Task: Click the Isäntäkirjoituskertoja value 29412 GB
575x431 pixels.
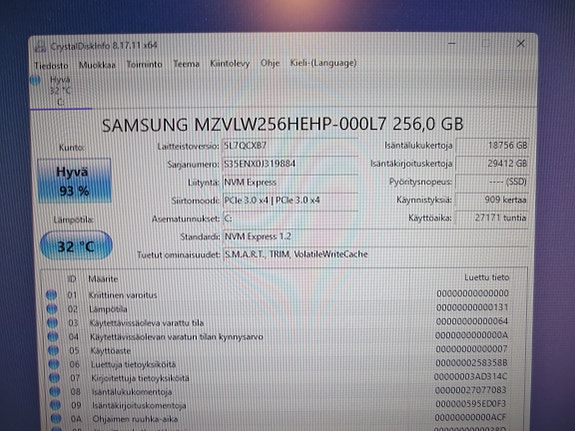Action: click(x=492, y=164)
